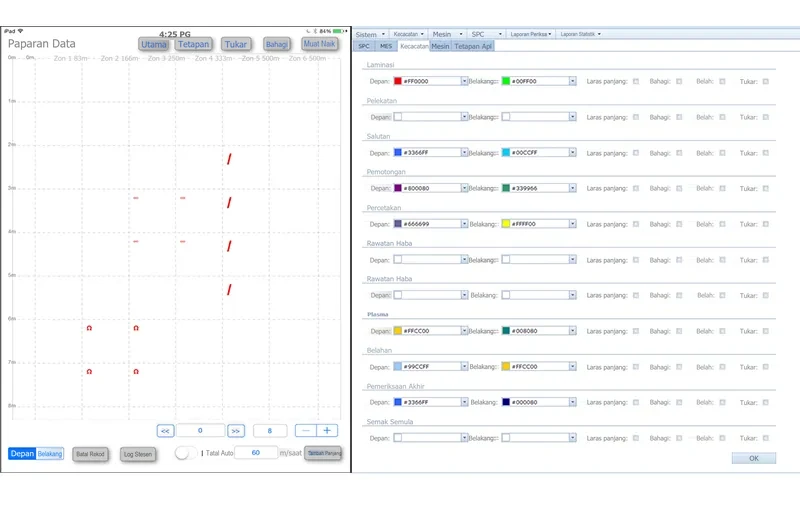Click the speed field showing 60
The height and width of the screenshot is (510, 800).
click(256, 452)
